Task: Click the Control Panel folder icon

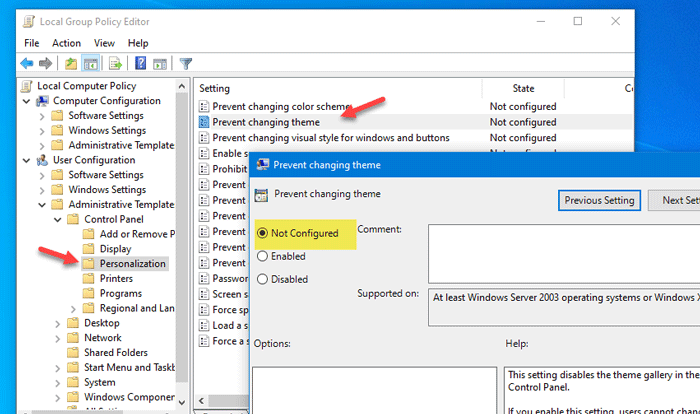Action: coord(73,219)
